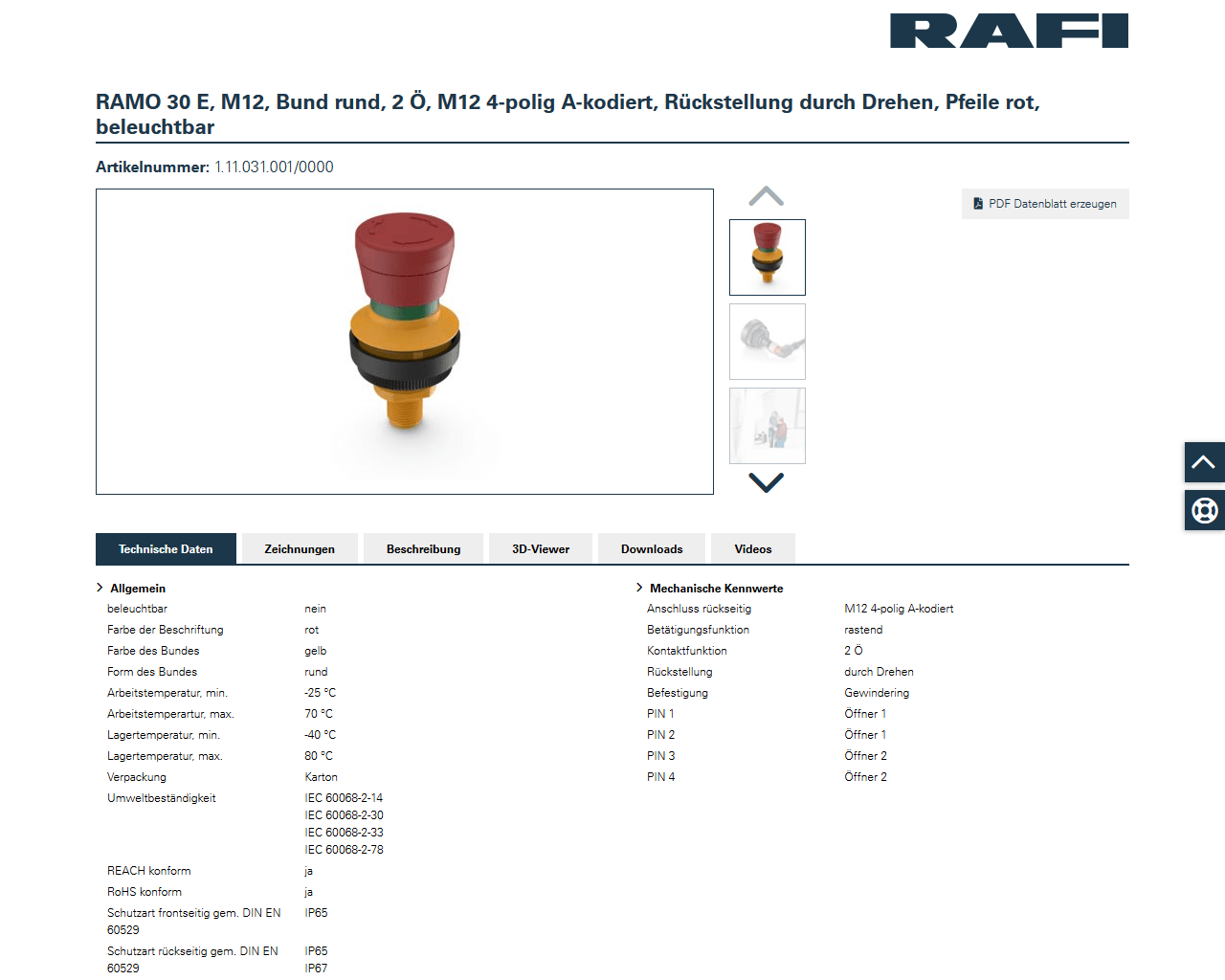Click 'Farbe der Beschriftung' label
1225x980 pixels.
(166, 630)
